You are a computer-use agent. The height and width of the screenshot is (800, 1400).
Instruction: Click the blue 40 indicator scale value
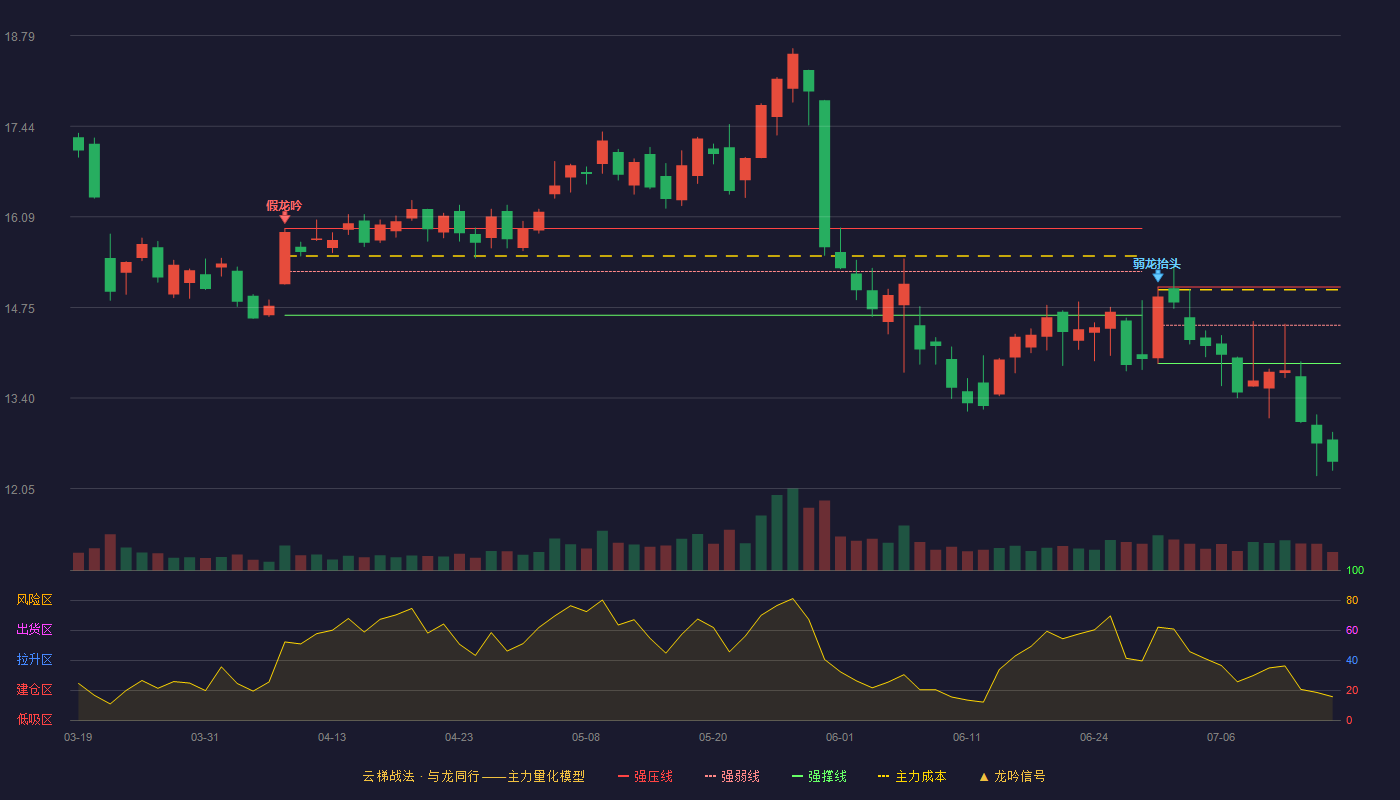click(x=1352, y=660)
